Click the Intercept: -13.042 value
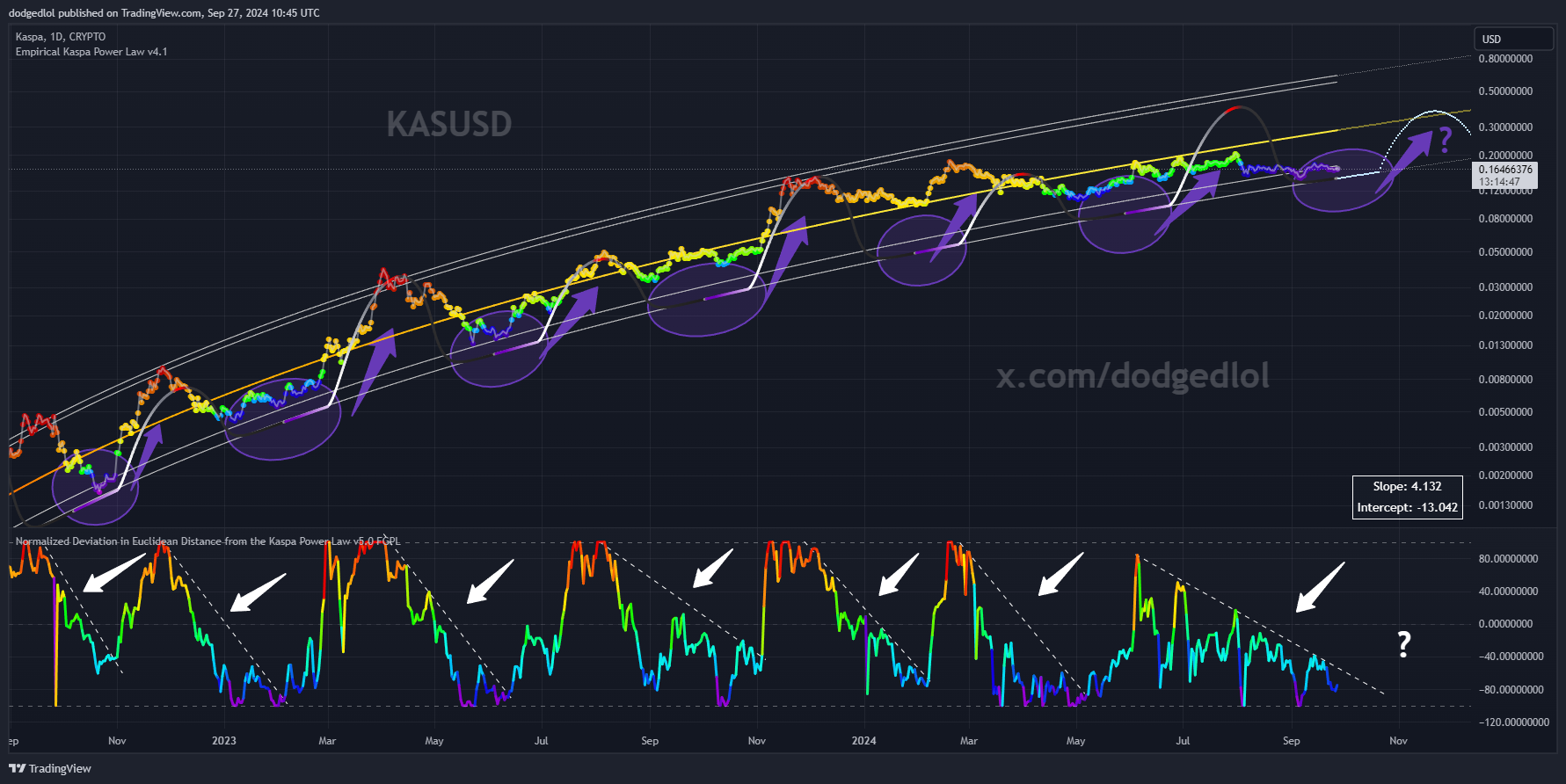1566x784 pixels. point(1407,507)
